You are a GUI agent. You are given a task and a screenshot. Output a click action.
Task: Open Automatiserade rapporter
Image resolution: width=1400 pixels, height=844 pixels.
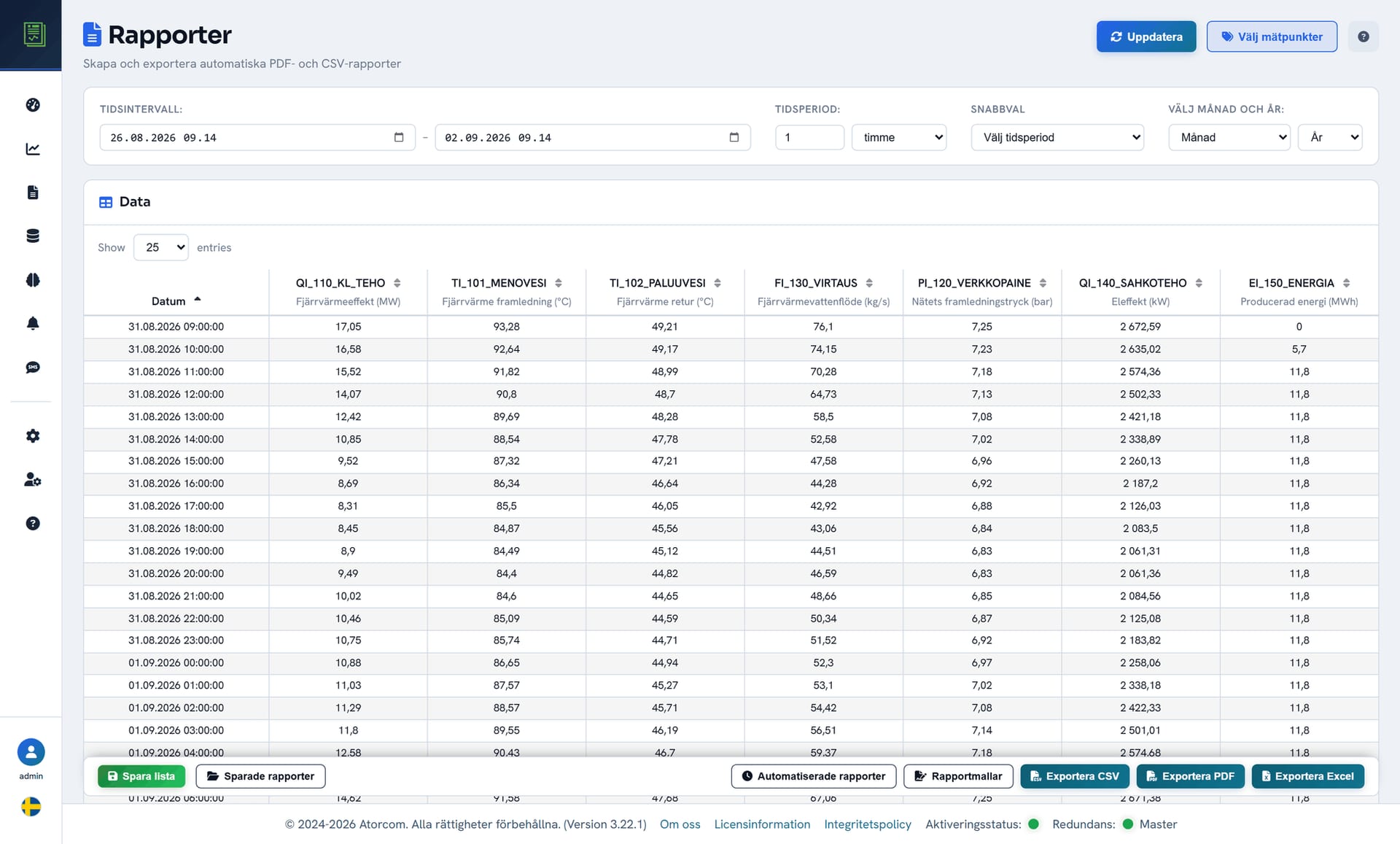(814, 776)
